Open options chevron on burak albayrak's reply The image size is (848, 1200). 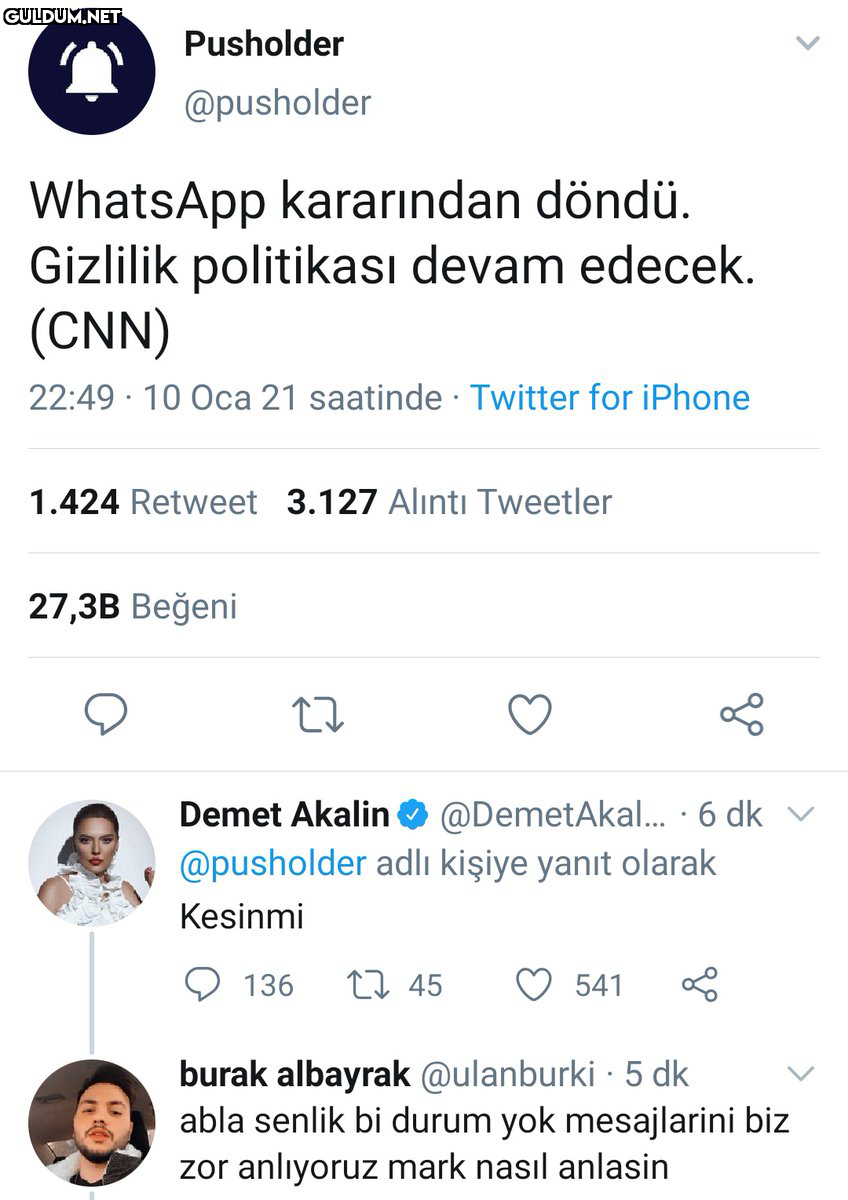click(x=802, y=1074)
